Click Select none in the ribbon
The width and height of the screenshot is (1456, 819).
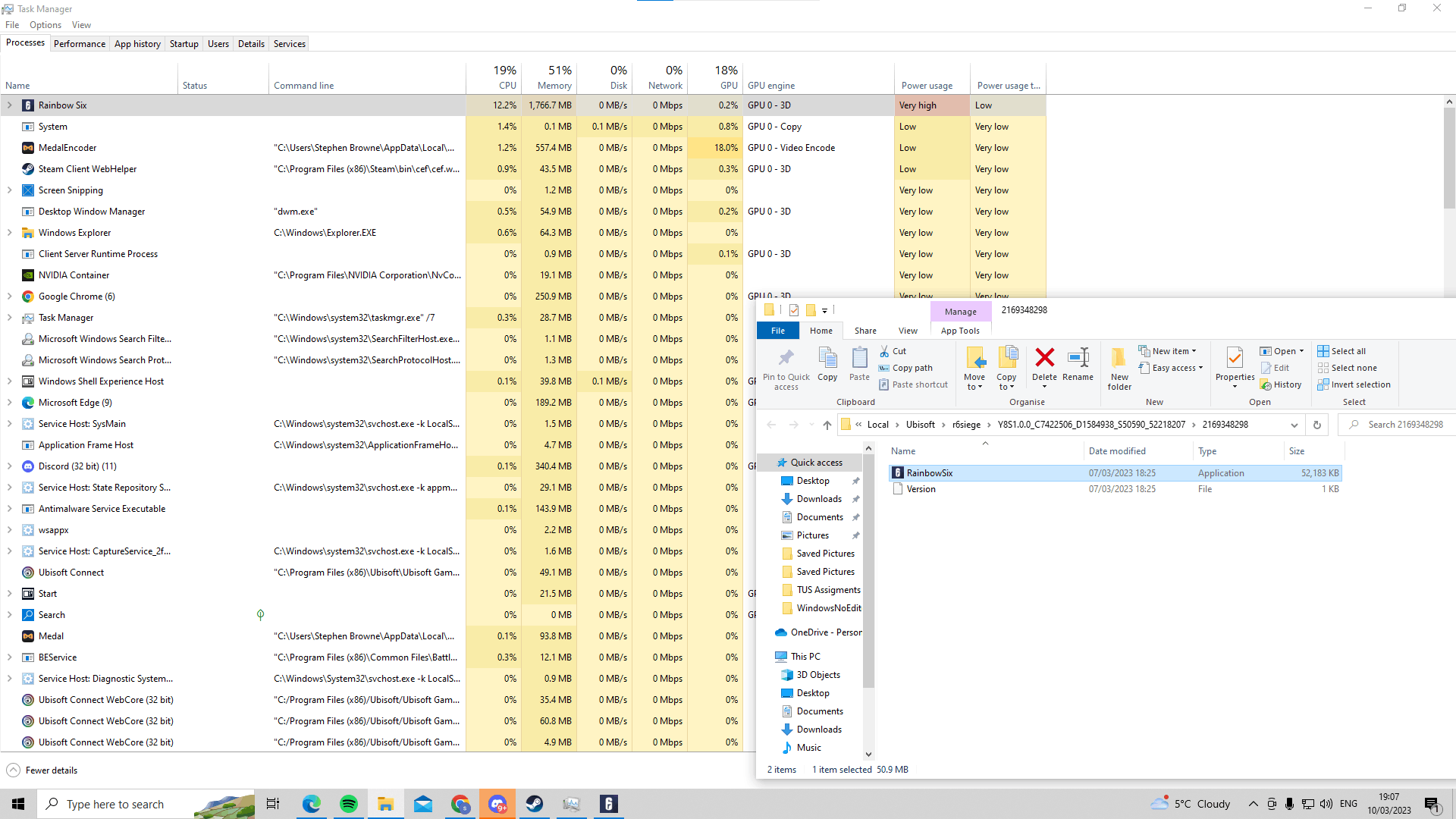coord(1354,368)
